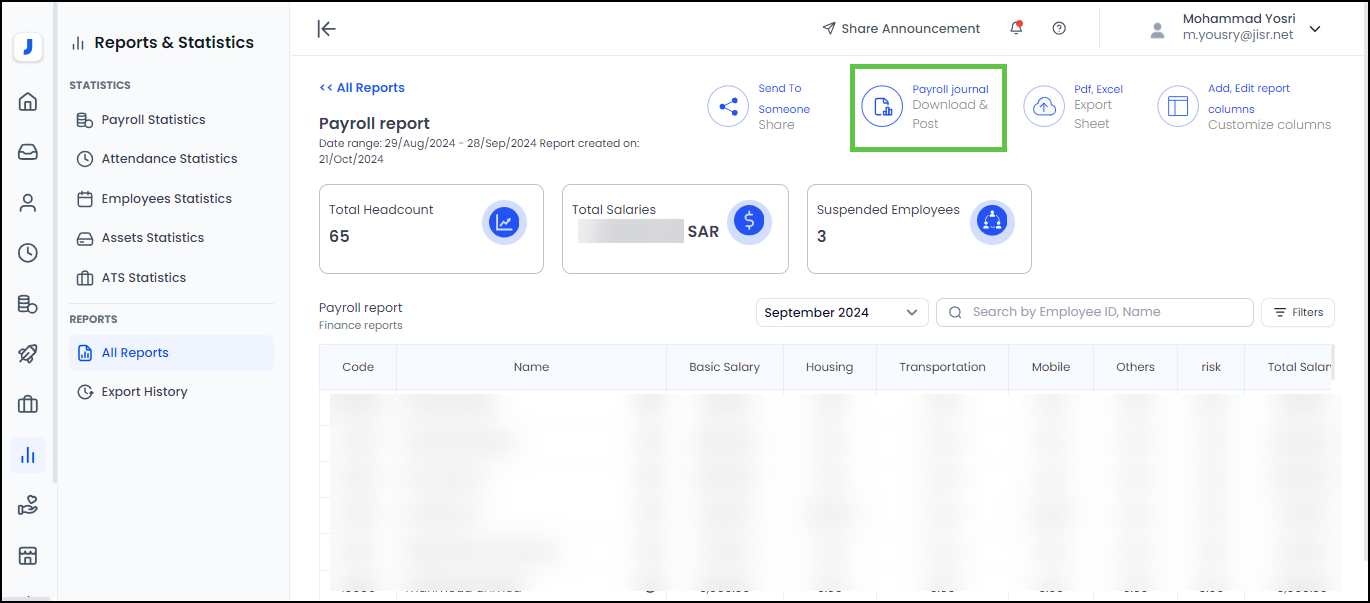Viewport: 1370px width, 603px height.
Task: Open the clock attendance icon in rail
Action: tap(28, 253)
